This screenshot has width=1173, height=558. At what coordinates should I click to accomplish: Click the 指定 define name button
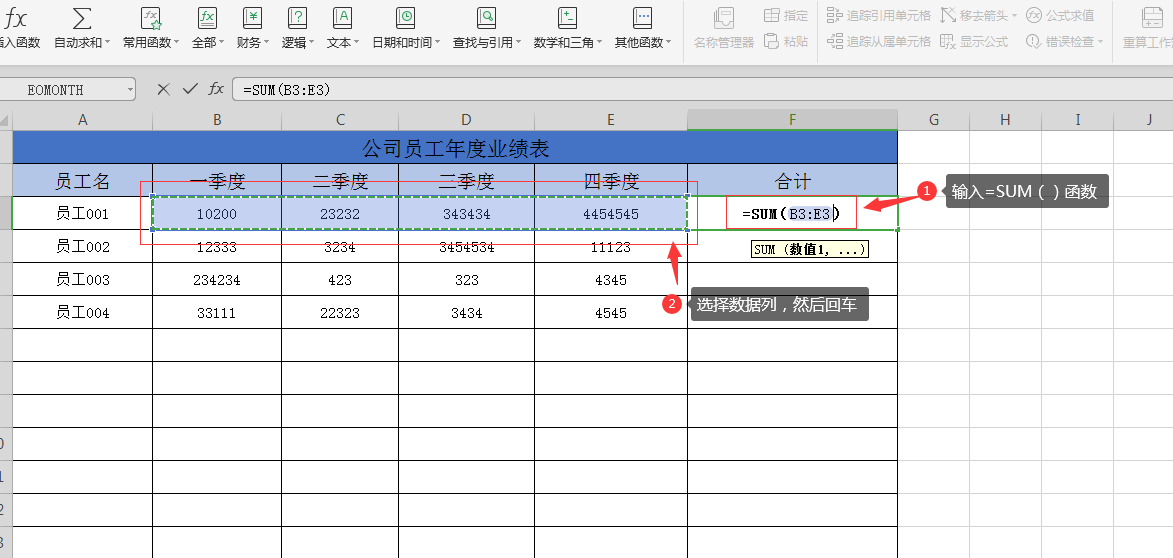pos(785,15)
